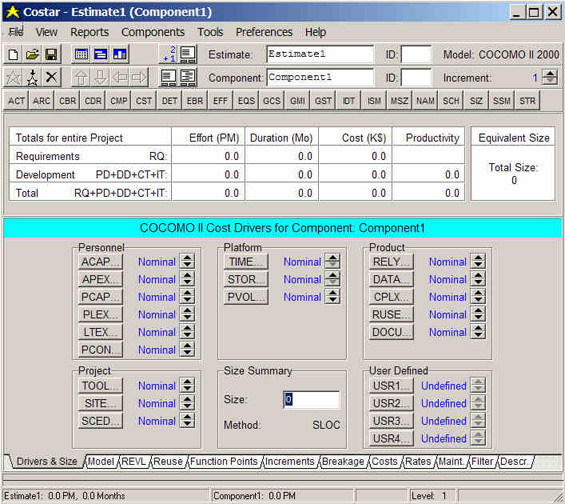
Task: Open the CST report button
Action: point(144,101)
